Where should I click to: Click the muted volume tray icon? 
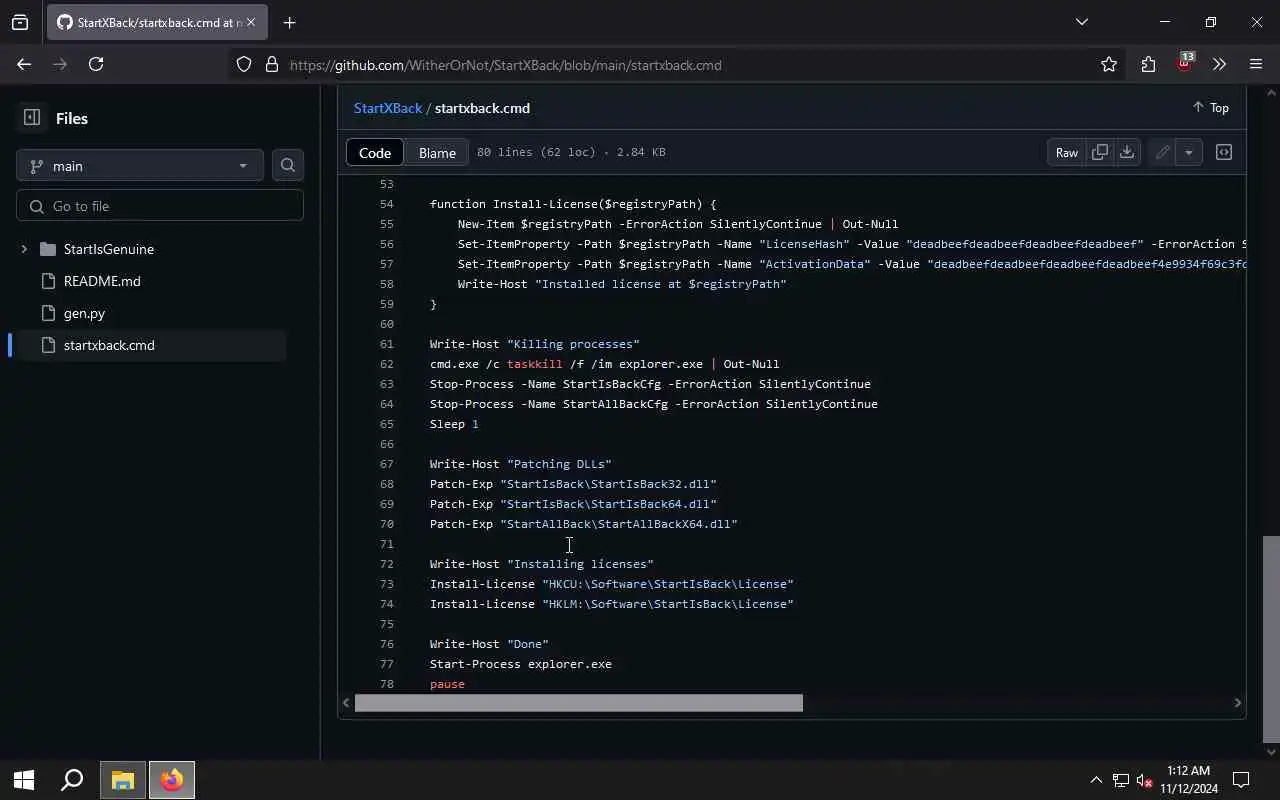point(1145,780)
